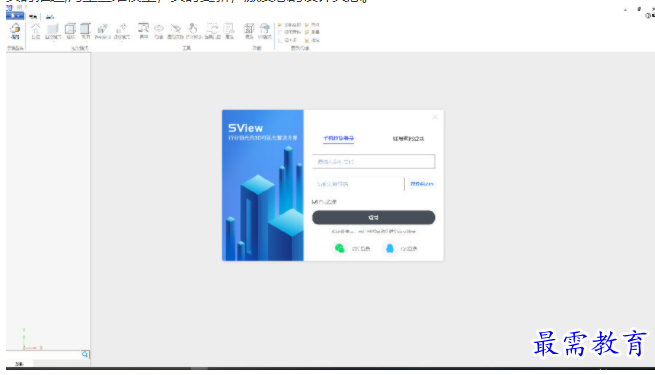Switch to the second login tab in dialog
Screen dimensions: 655x375
[x=408, y=139]
